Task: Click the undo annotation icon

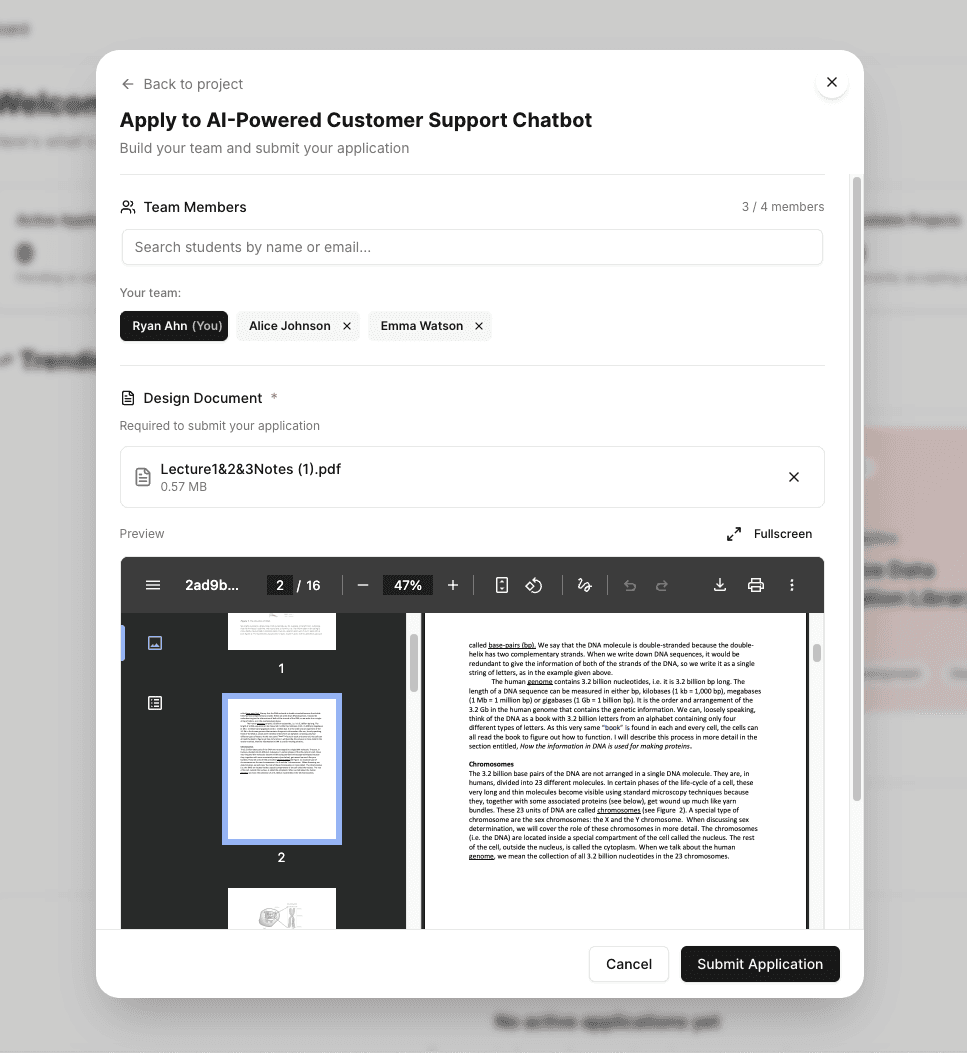Action: [630, 585]
